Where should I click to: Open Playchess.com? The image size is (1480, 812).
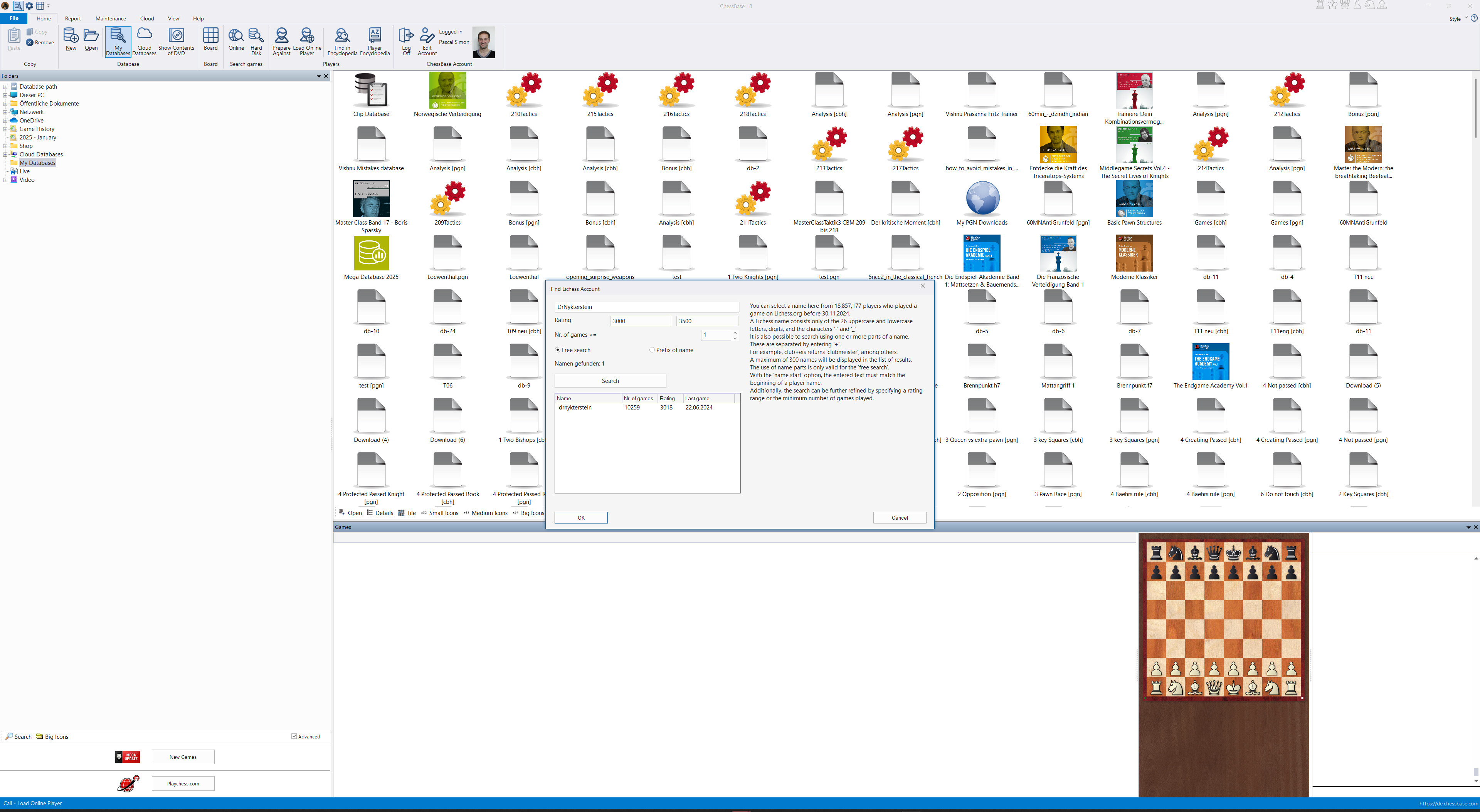(183, 783)
